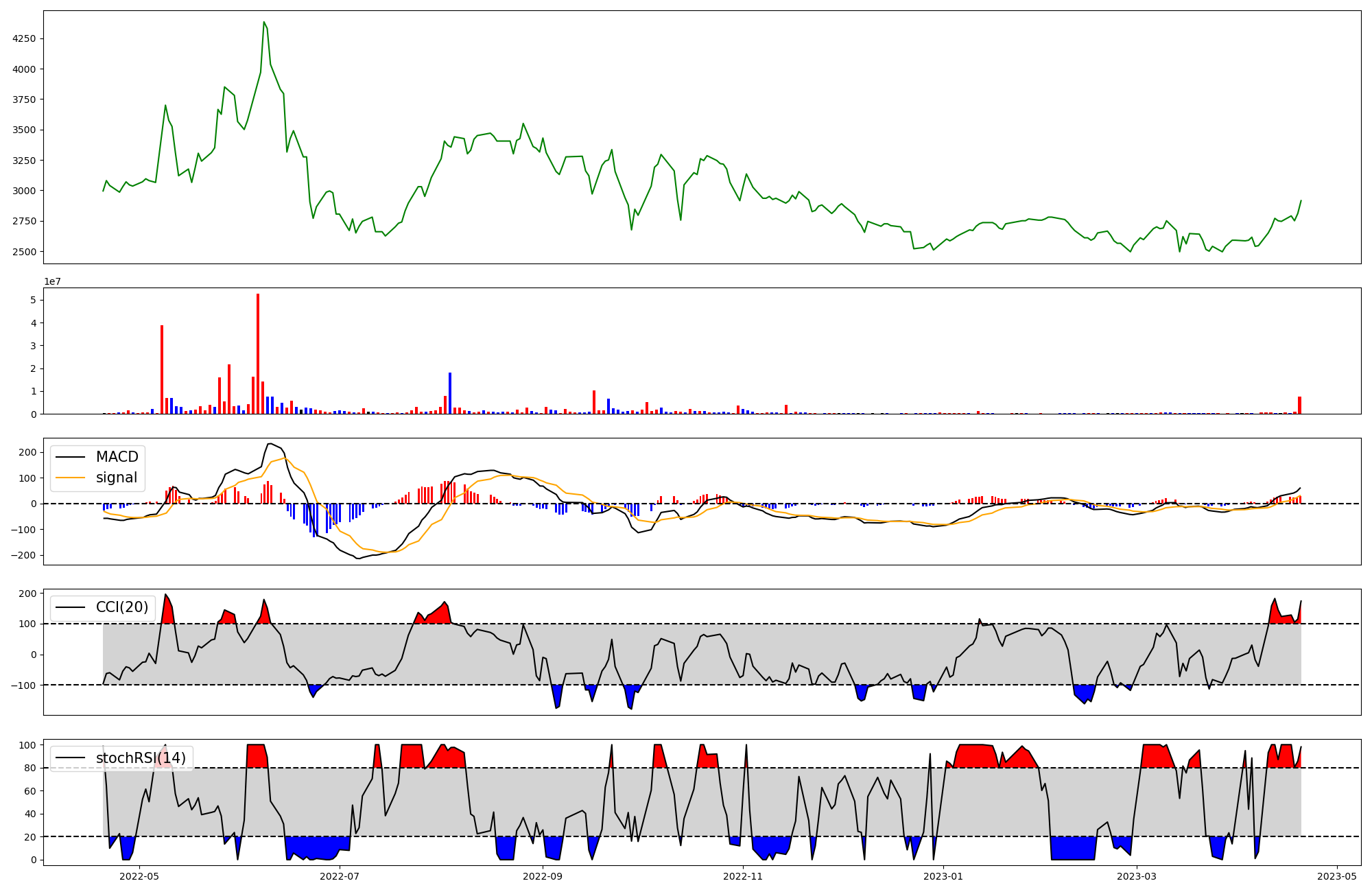Screen dimensions: 1372x892
Task: Click the 80 tick label on the stochRSI axis
Action: tap(32, 768)
